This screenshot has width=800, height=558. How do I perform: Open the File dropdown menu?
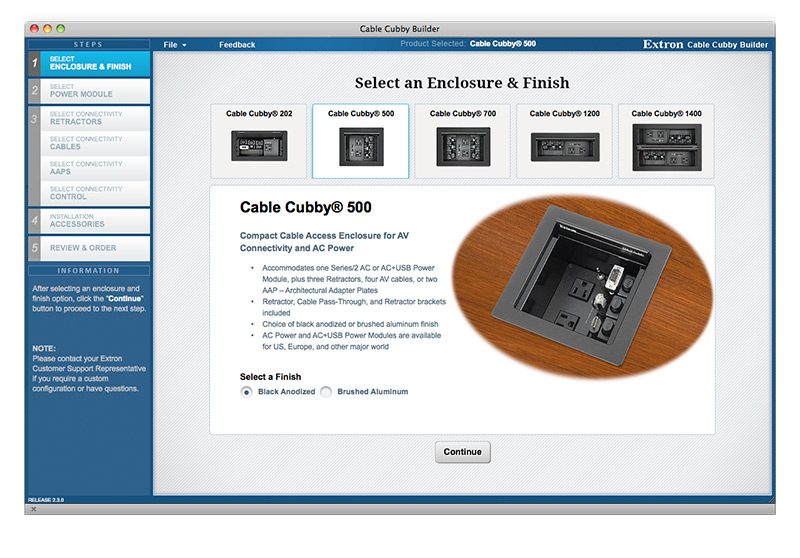pos(175,45)
